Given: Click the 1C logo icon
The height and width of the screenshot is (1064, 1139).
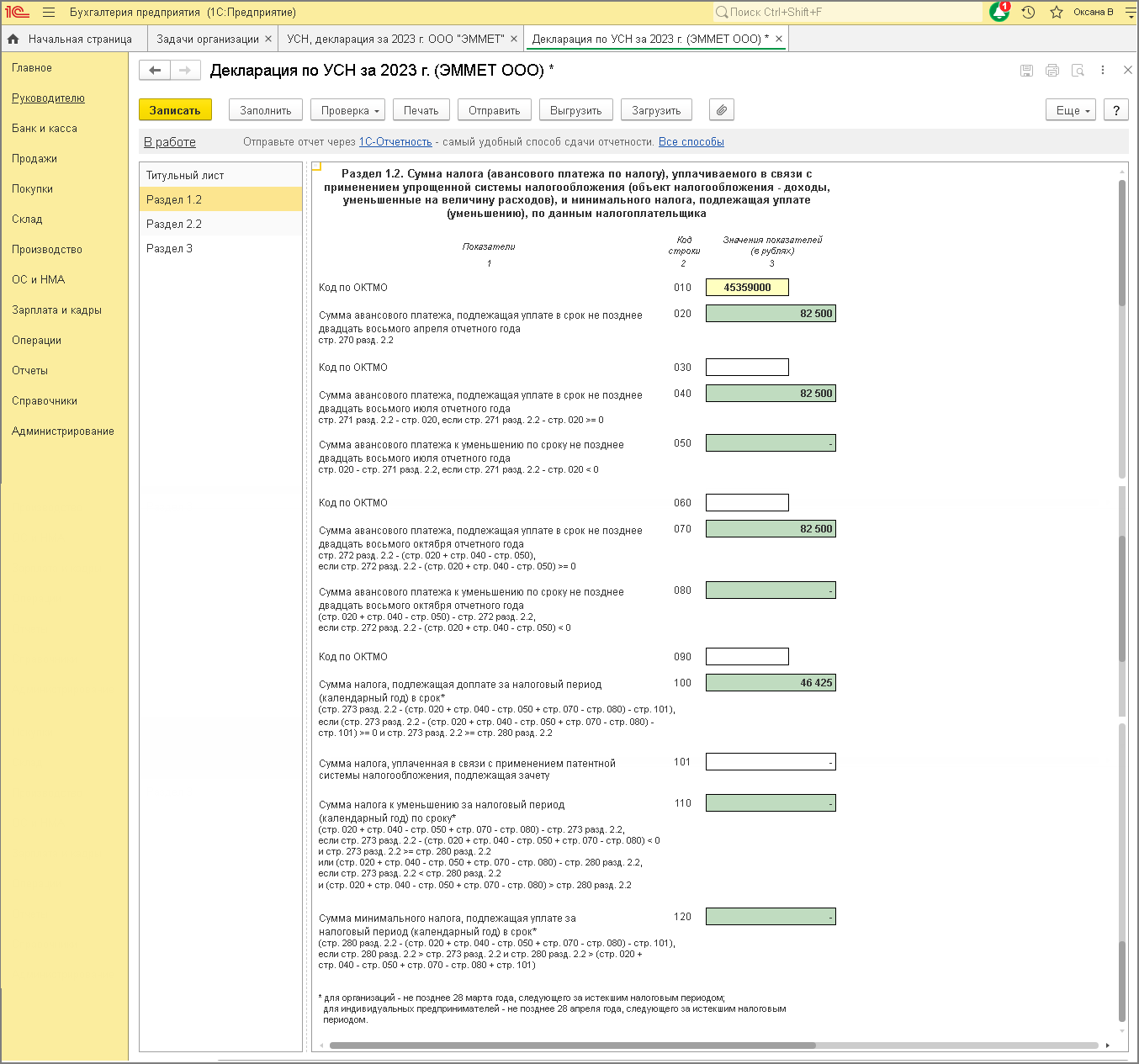Looking at the screenshot, I should click(18, 13).
